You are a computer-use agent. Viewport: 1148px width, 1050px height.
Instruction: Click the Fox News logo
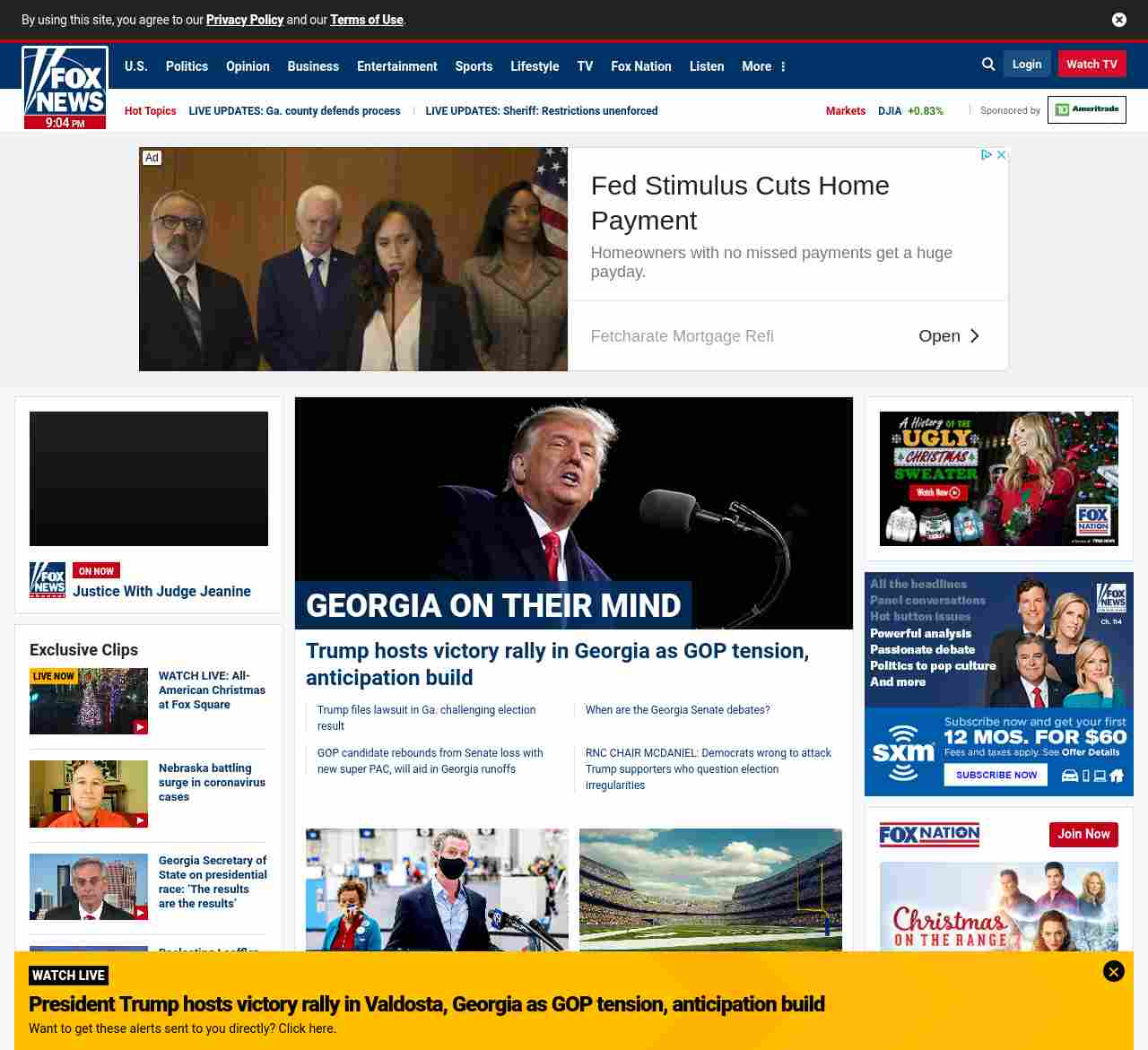click(65, 87)
